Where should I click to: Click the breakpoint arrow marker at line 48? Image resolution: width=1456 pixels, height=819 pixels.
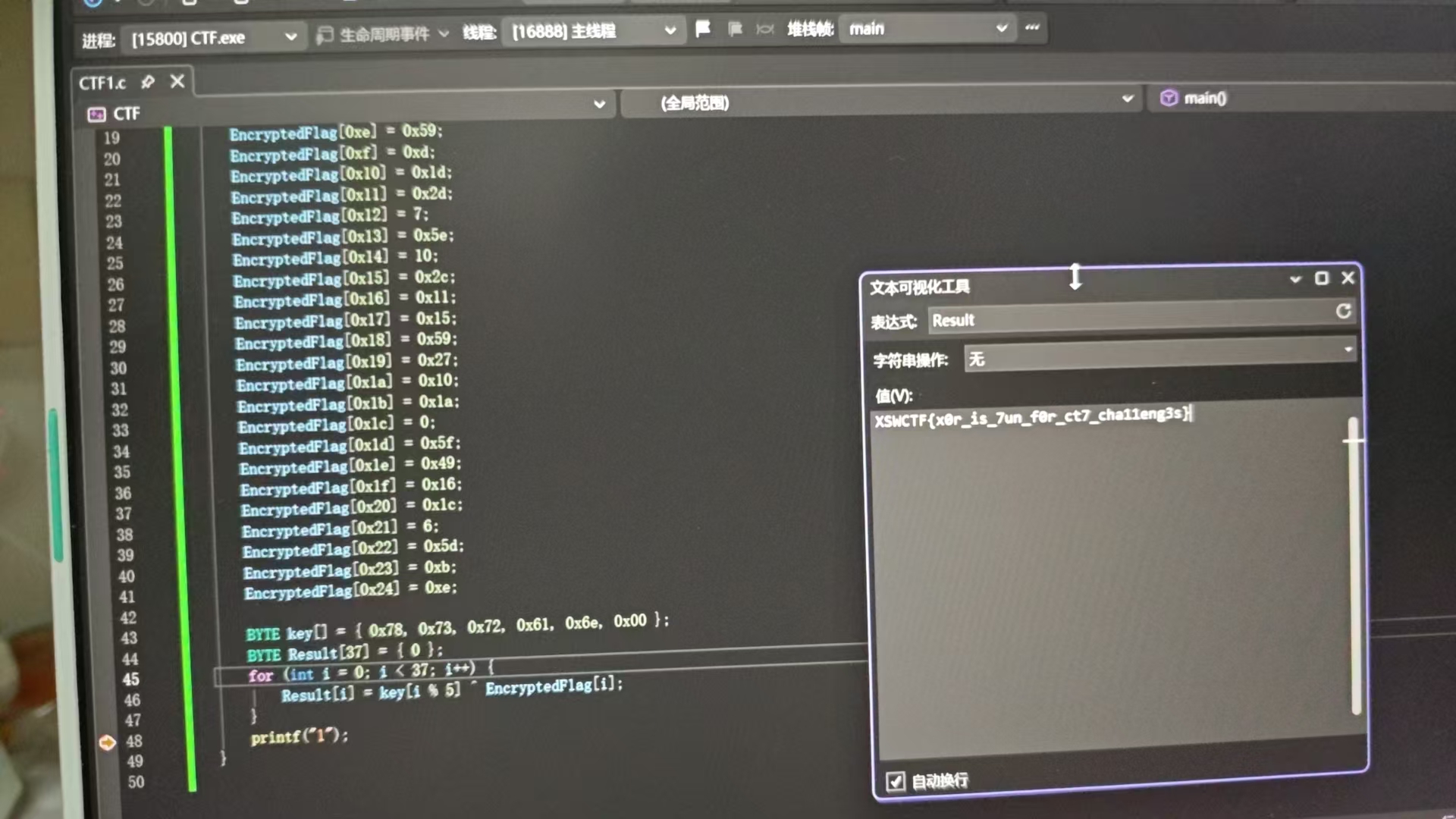[x=107, y=742]
